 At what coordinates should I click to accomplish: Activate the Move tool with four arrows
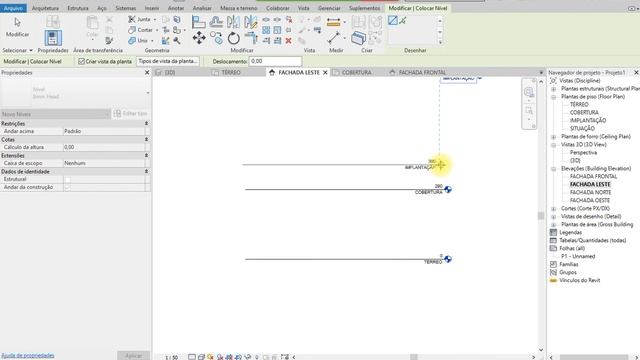[199, 38]
